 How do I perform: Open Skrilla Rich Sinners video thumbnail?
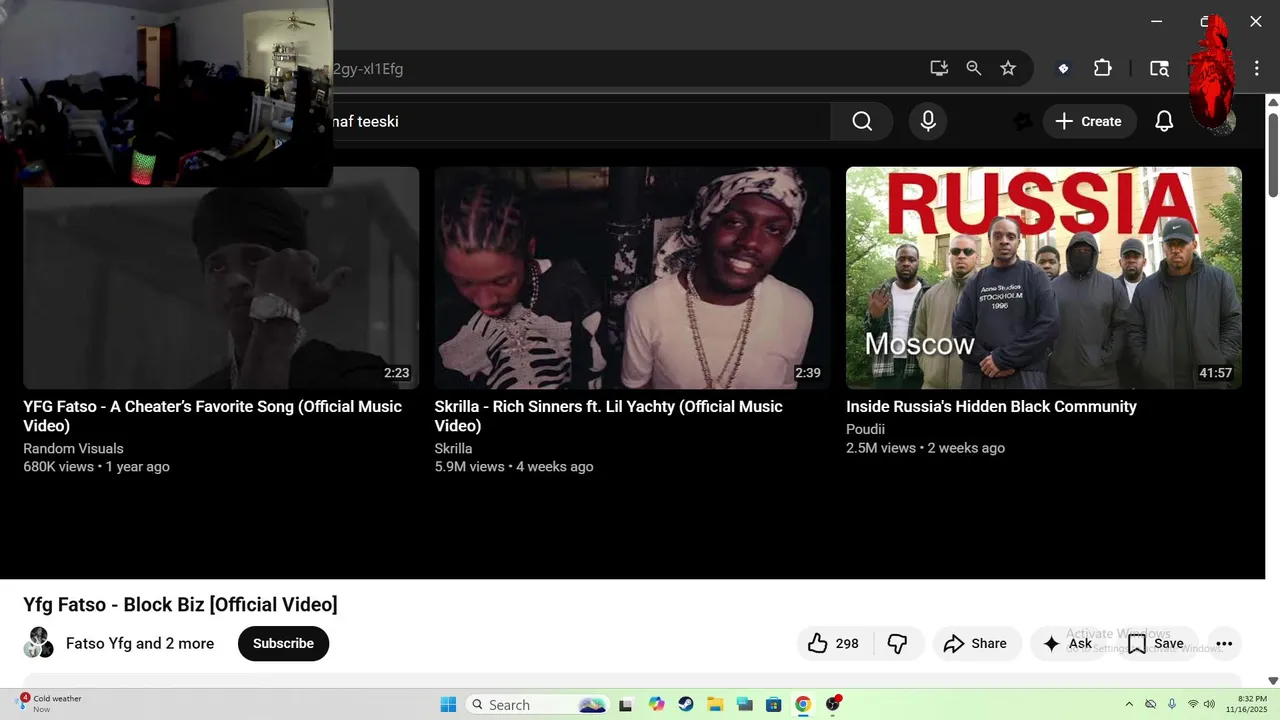632,278
